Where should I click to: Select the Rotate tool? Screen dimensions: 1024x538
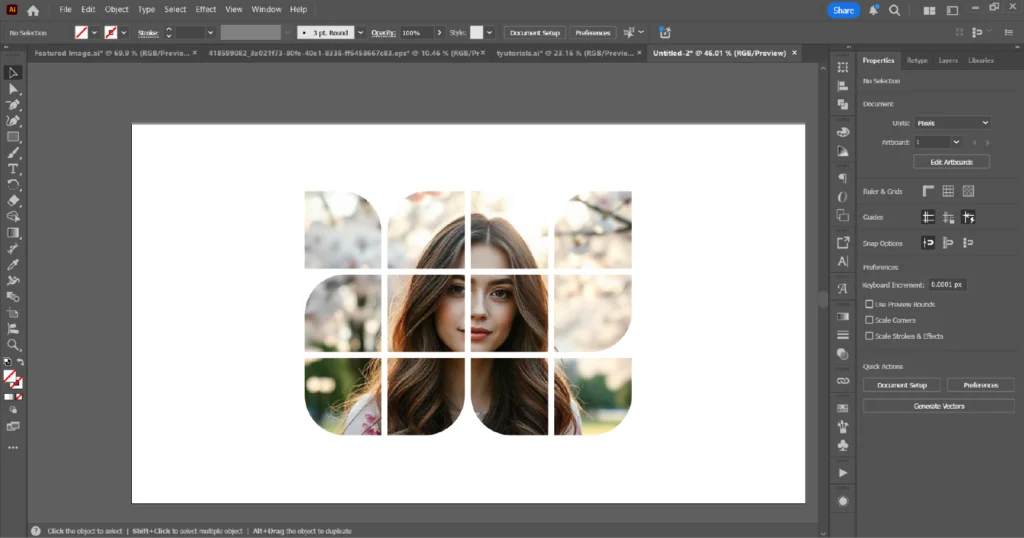pos(13,185)
